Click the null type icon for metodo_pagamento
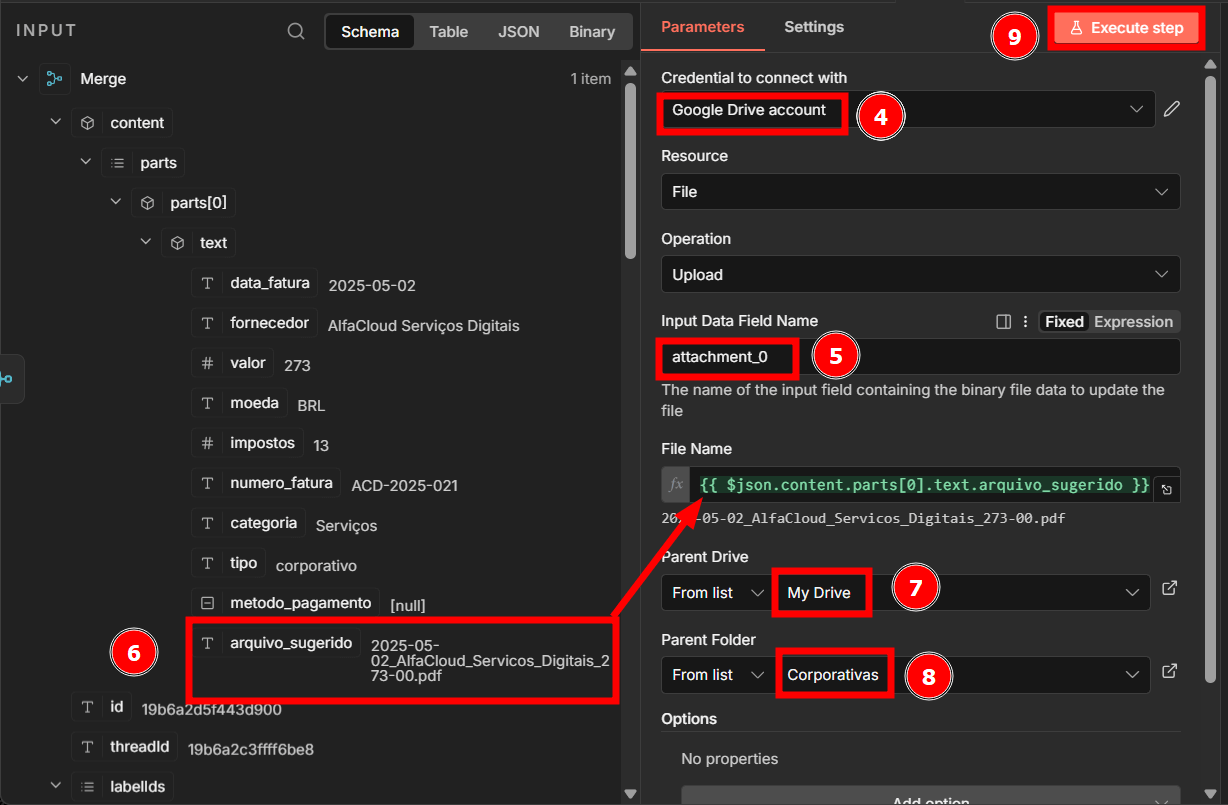Image resolution: width=1228 pixels, height=805 pixels. point(207,603)
